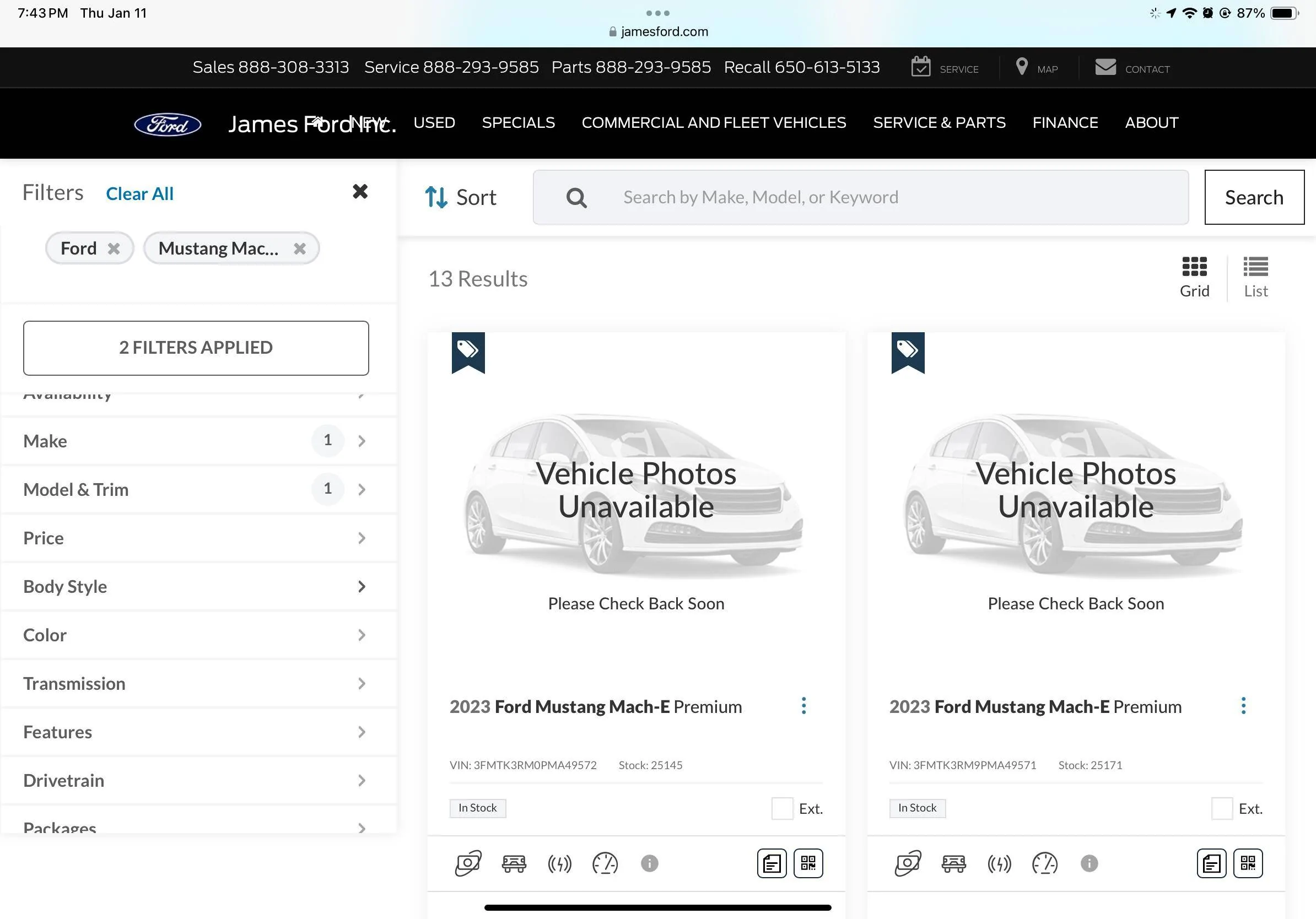Expand the Transmission filter section
This screenshot has height=919, width=1316.
(198, 684)
